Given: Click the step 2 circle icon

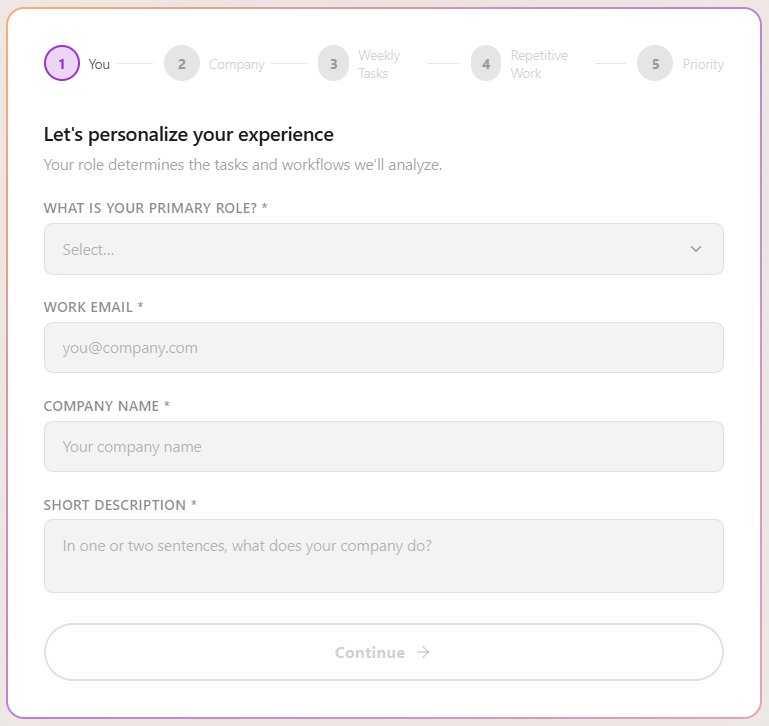Looking at the screenshot, I should click(x=182, y=64).
